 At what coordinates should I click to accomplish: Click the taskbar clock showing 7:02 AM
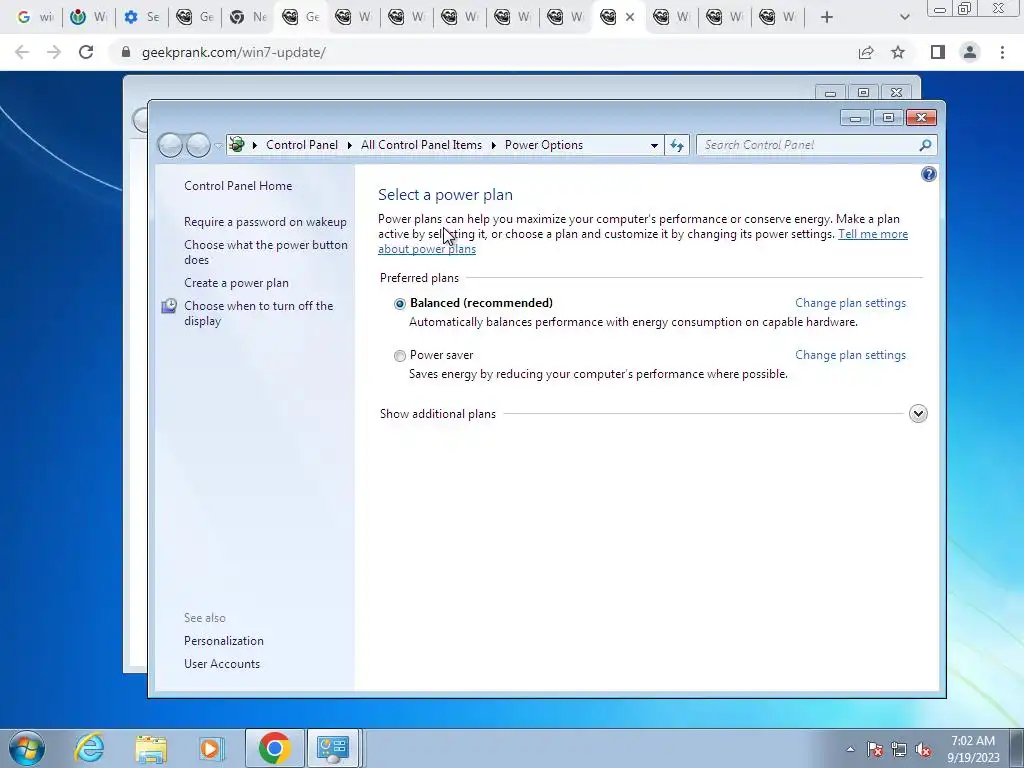[x=973, y=749]
